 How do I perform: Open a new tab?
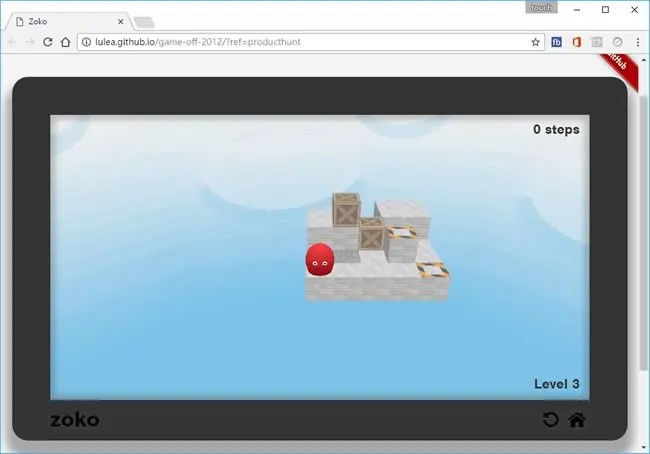click(x=144, y=22)
